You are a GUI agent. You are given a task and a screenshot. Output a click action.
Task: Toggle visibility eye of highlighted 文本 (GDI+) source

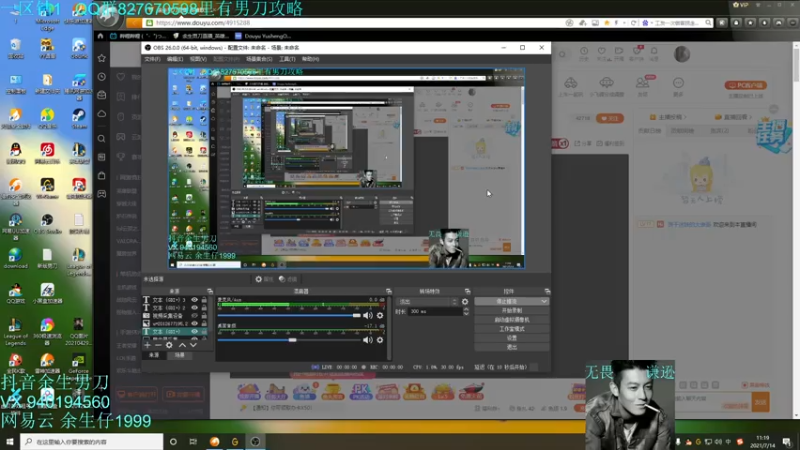pyautogui.click(x=194, y=332)
